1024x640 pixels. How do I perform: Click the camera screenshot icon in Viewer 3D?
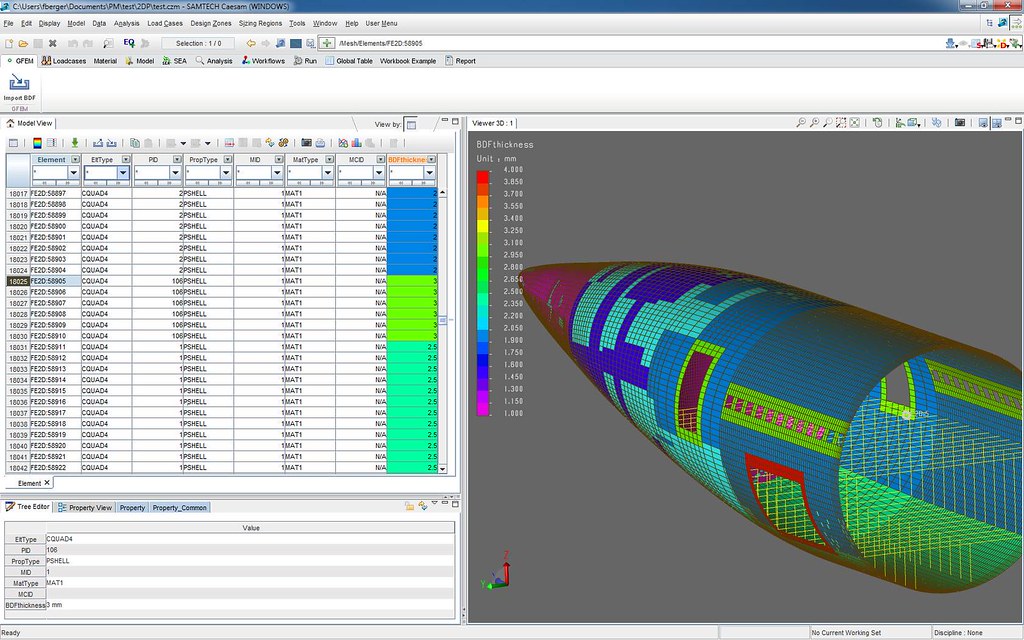960,122
